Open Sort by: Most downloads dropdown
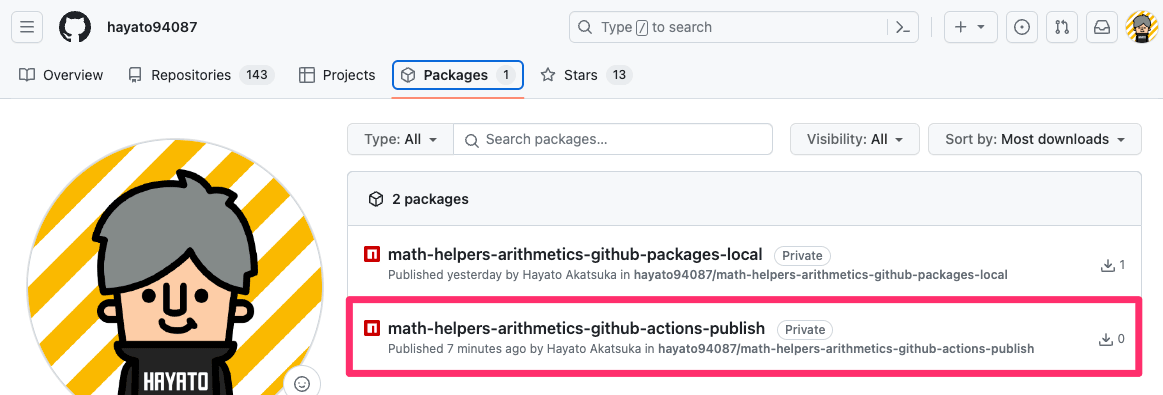This screenshot has width=1163, height=395. point(1035,139)
